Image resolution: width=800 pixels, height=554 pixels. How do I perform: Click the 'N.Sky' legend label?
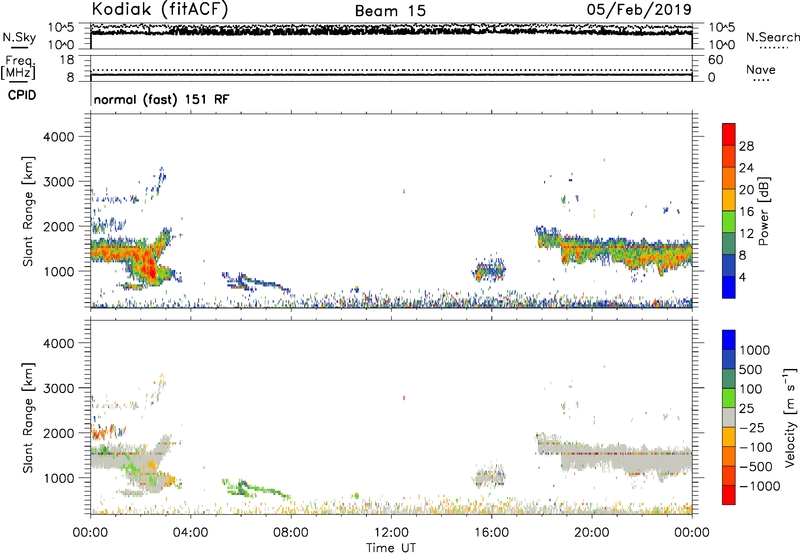(19, 37)
